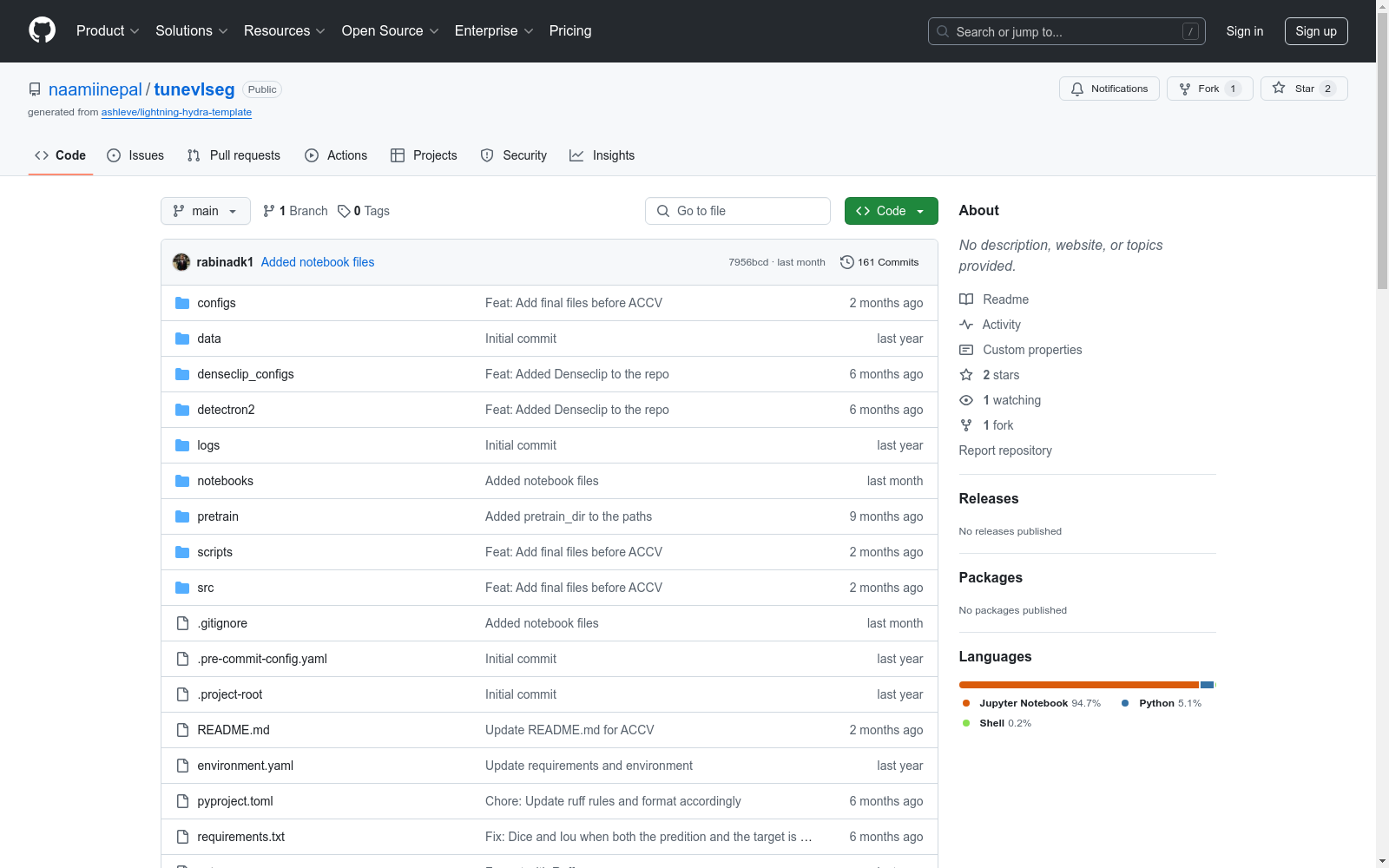Click the environment.yaml file icon
This screenshot has width=1389, height=868.
(182, 766)
